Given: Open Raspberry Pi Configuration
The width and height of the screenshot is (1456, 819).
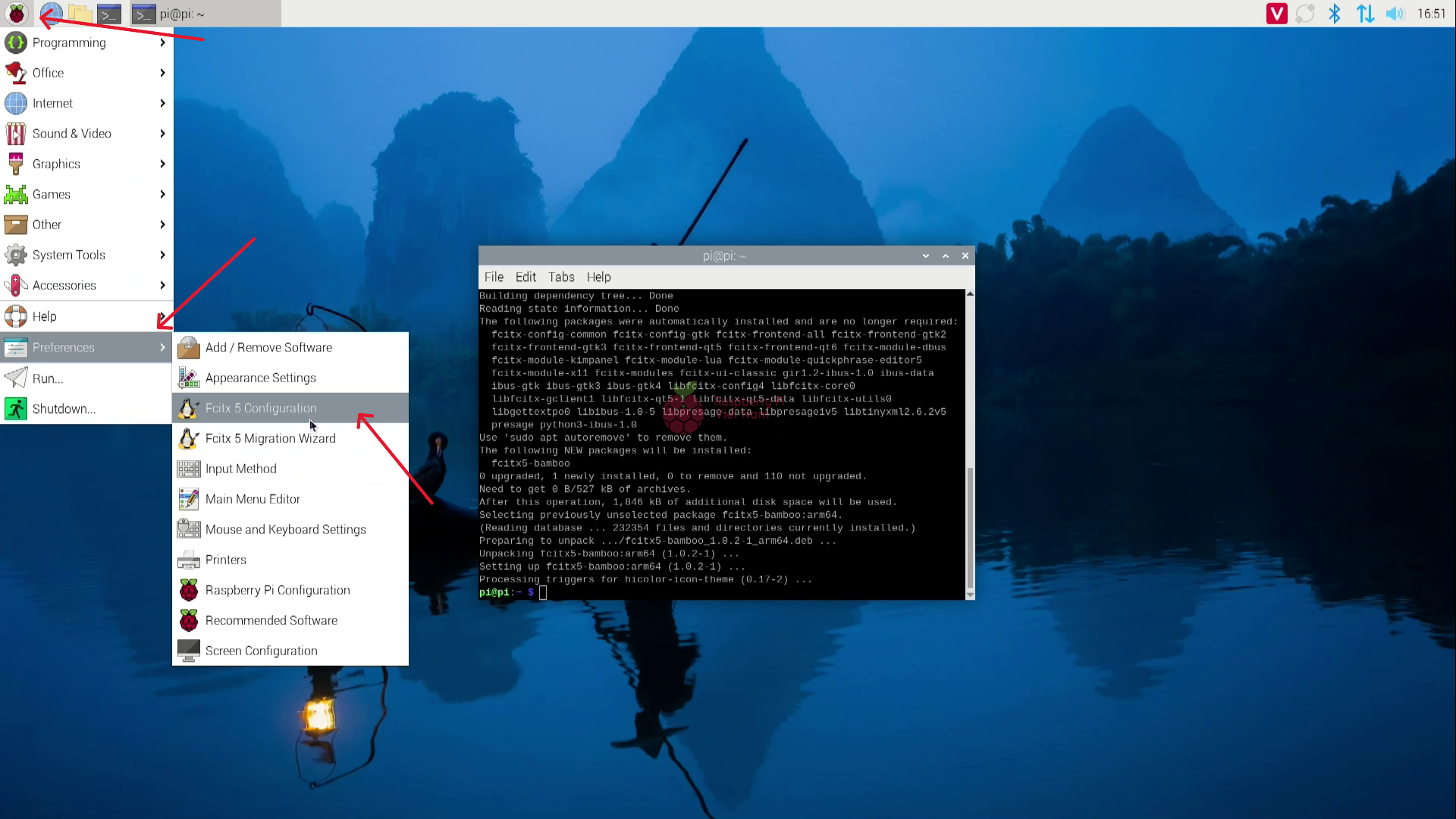Looking at the screenshot, I should pos(278,590).
